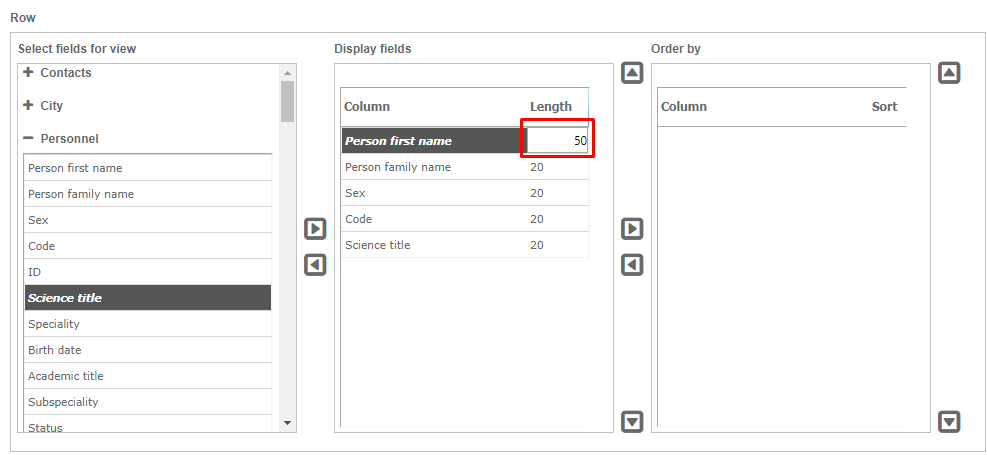The image size is (987, 455).
Task: Move display field down with bottom arrow
Action: point(632,421)
